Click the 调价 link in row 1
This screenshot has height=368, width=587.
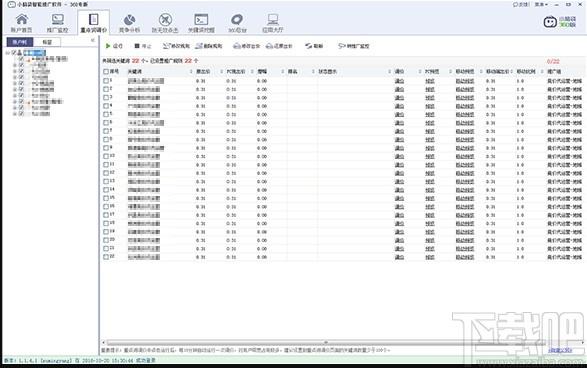(399, 81)
